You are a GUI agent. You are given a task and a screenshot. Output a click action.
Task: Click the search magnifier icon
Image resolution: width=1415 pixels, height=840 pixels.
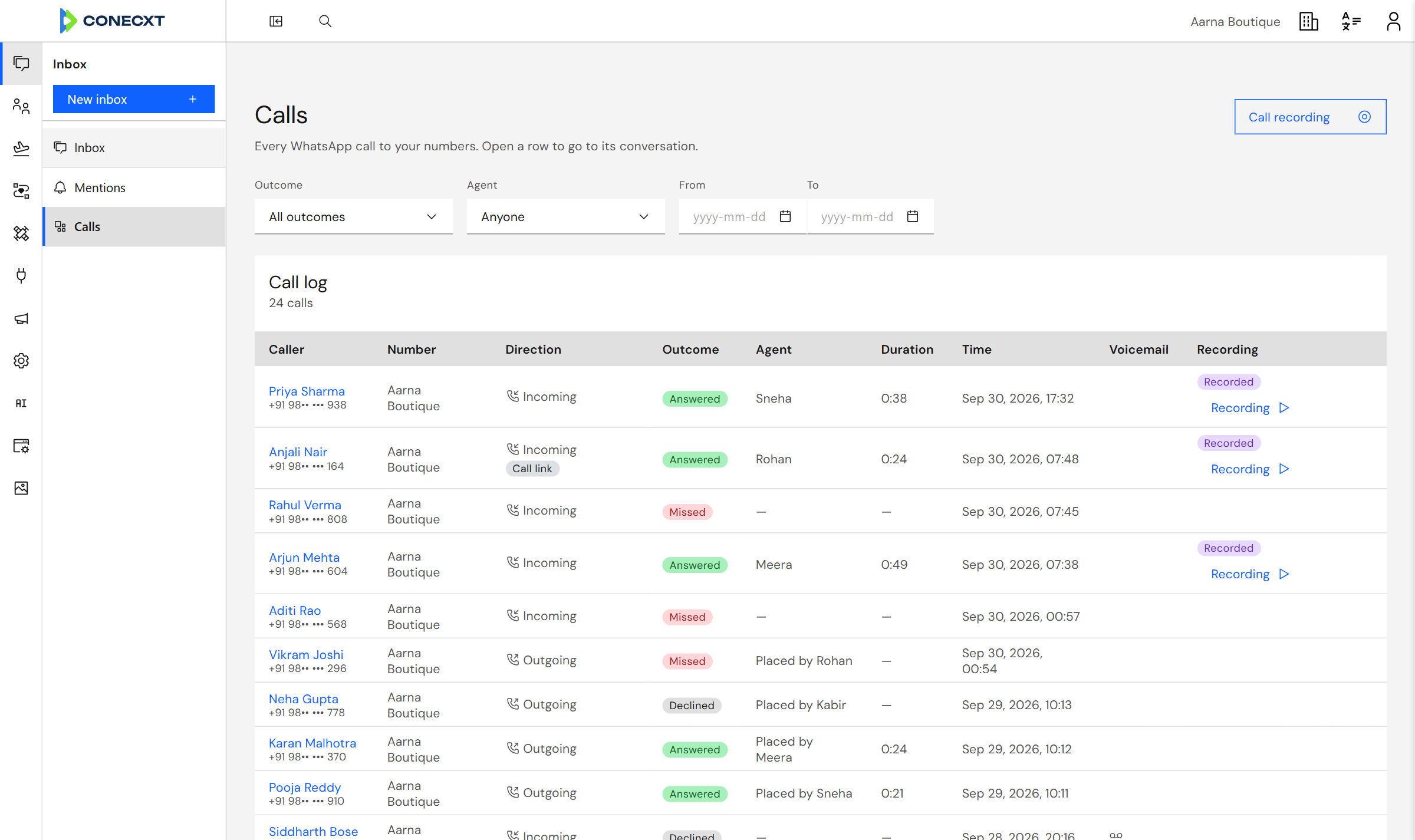[325, 21]
